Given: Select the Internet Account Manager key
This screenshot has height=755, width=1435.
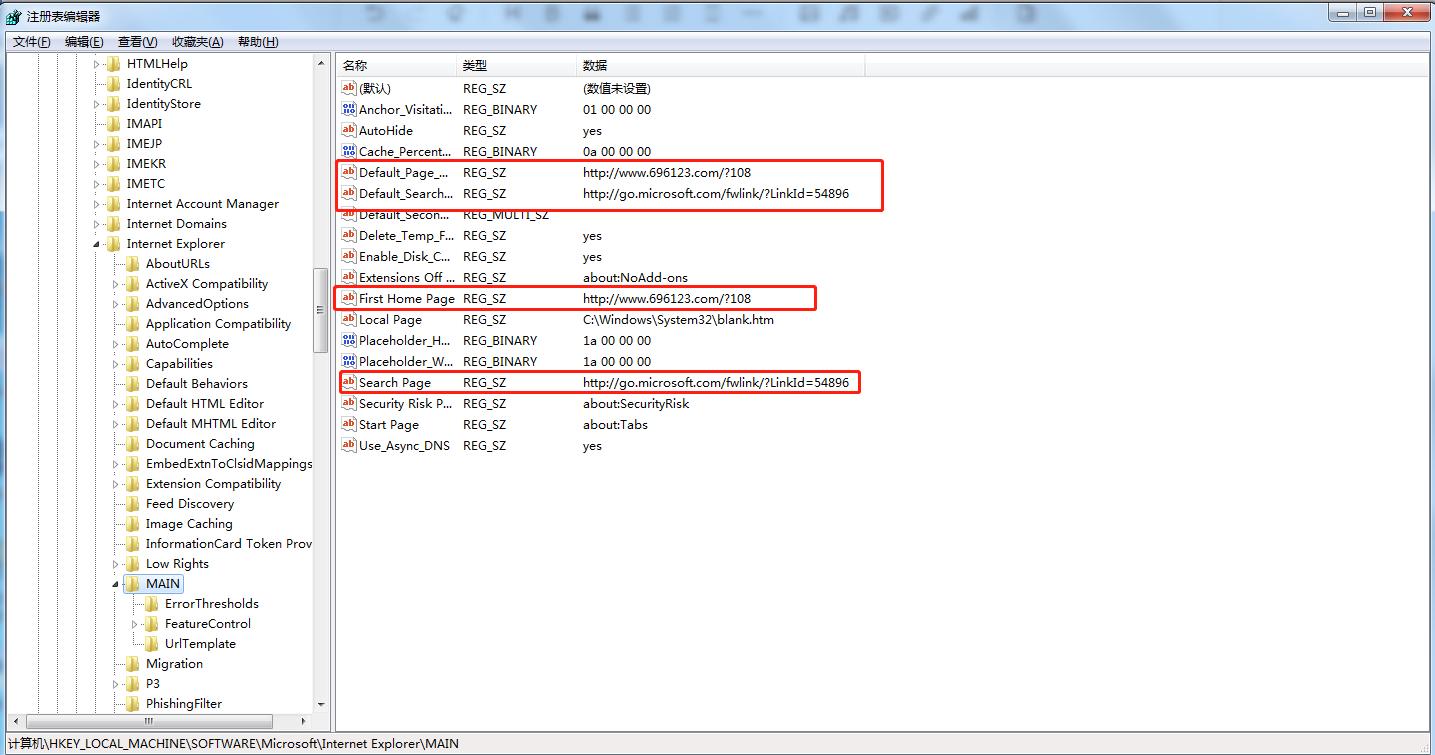Looking at the screenshot, I should click(x=203, y=203).
